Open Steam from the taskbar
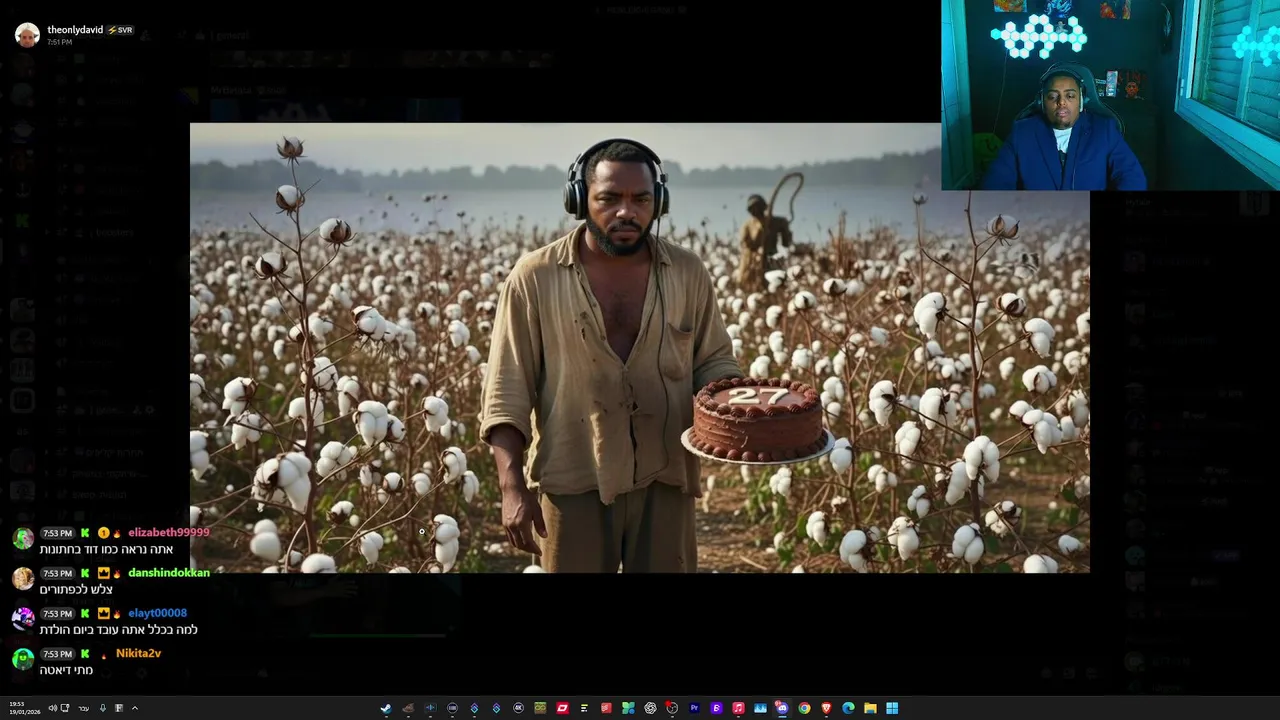1280x720 pixels. 386,708
